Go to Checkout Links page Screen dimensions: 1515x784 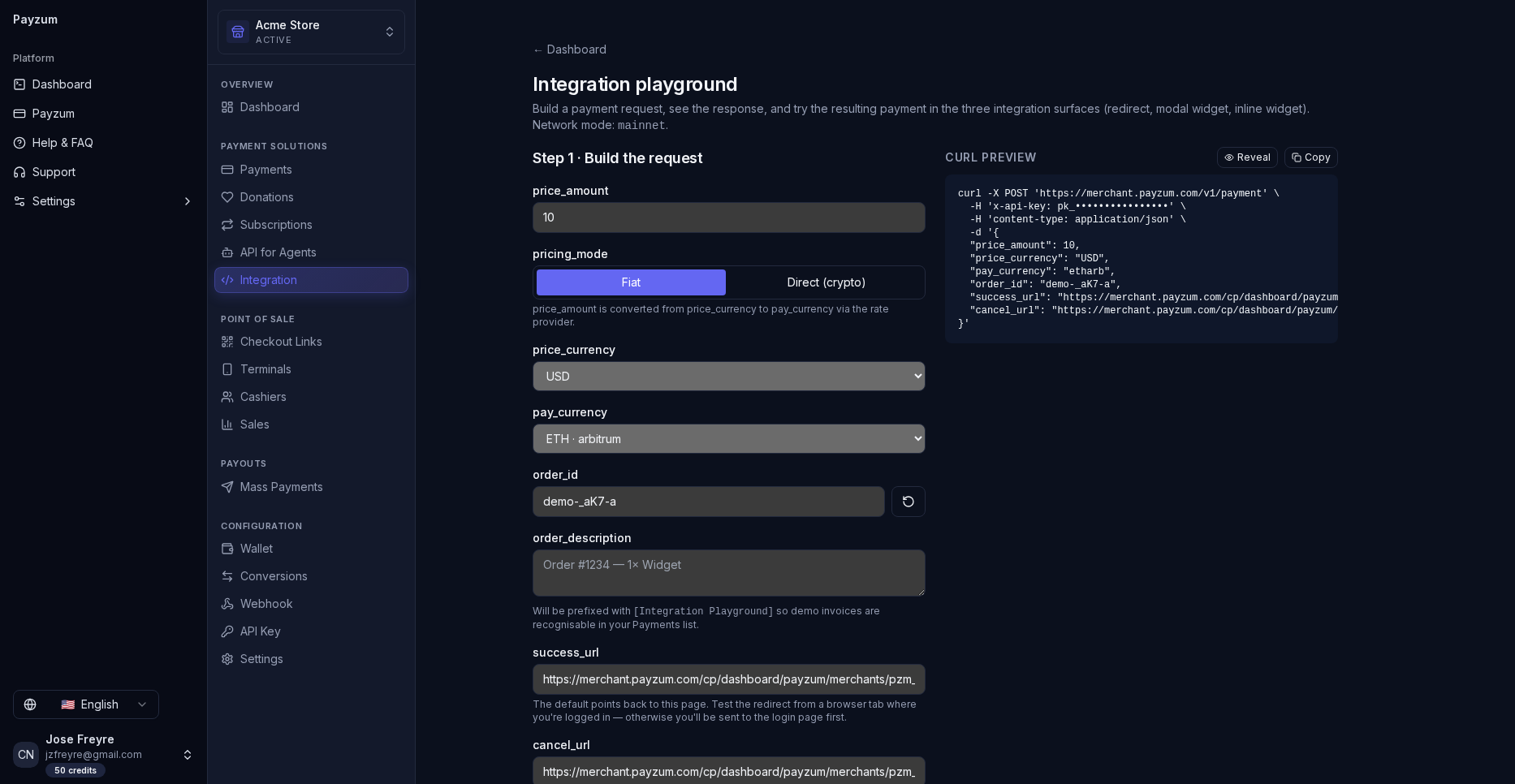click(311, 342)
